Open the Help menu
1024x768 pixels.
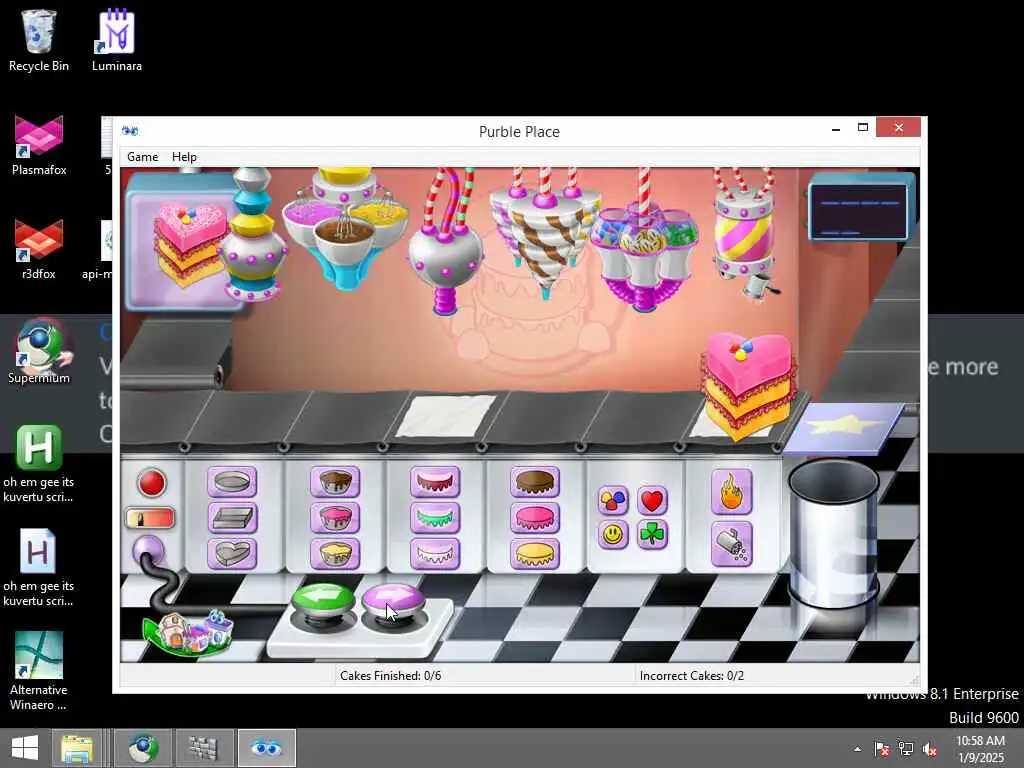click(184, 157)
